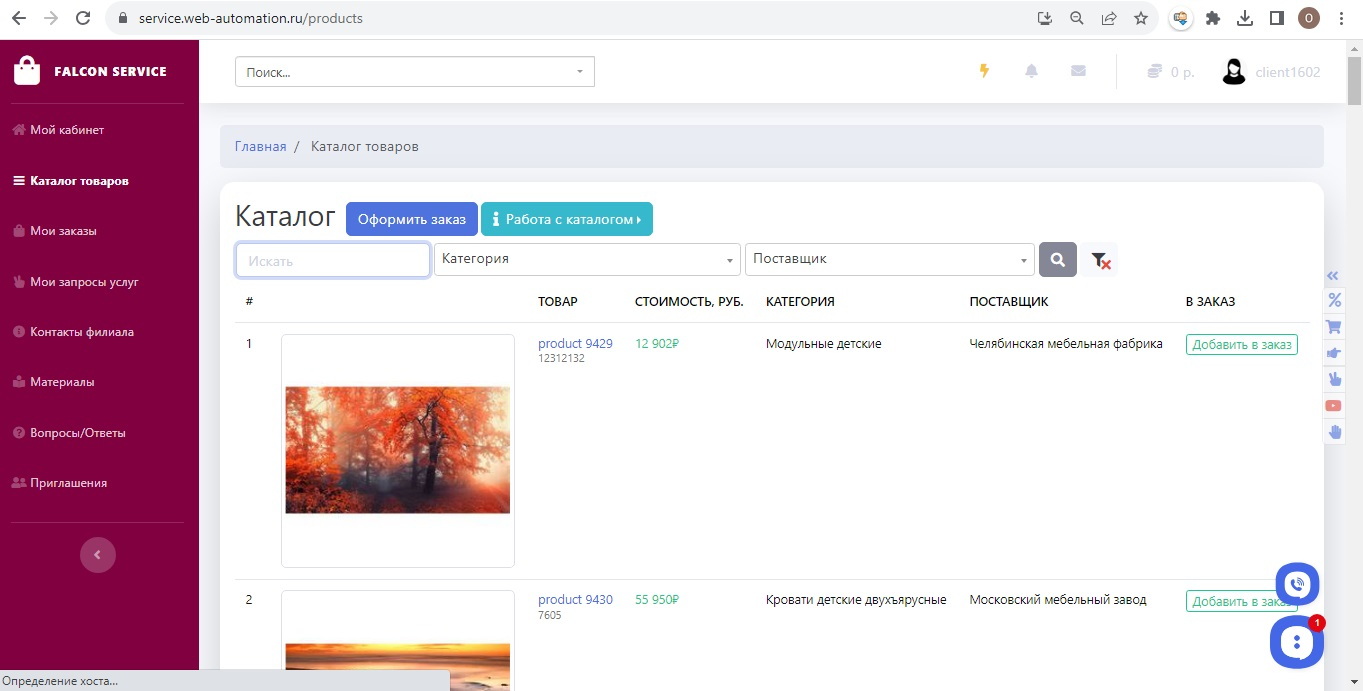Screen dimensions: 1363x691
Task: Open the messages envelope icon
Action: [1078, 71]
